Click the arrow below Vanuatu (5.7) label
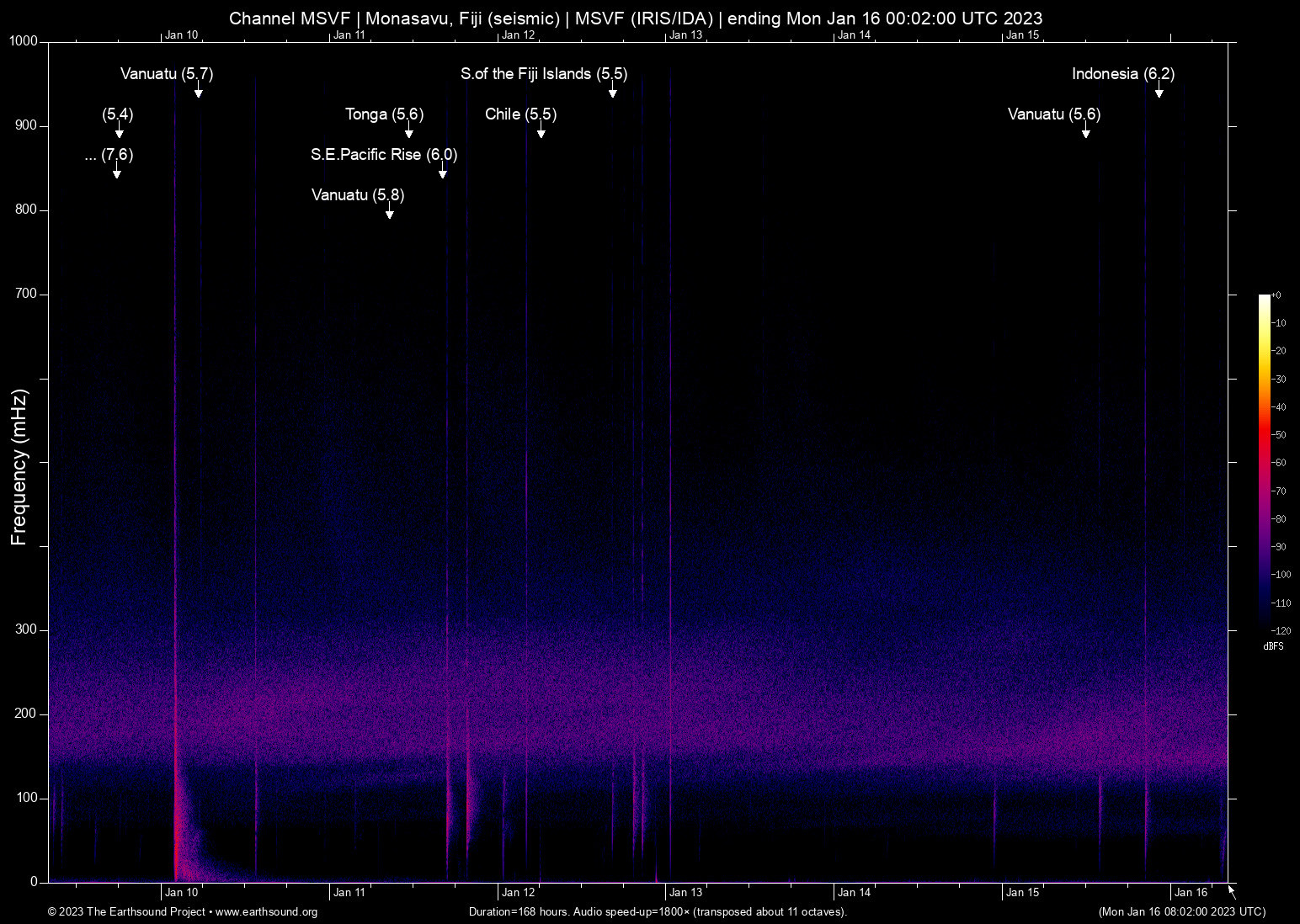 point(199,92)
